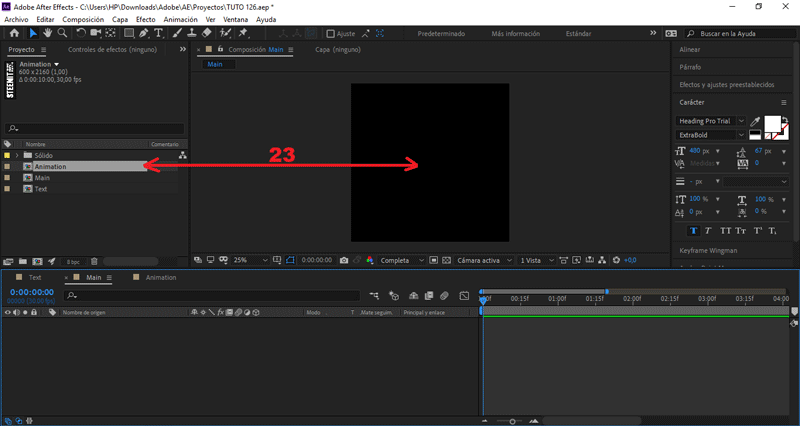This screenshot has width=800, height=426.
Task: Switch to the Estándar workspace
Action: (x=579, y=34)
